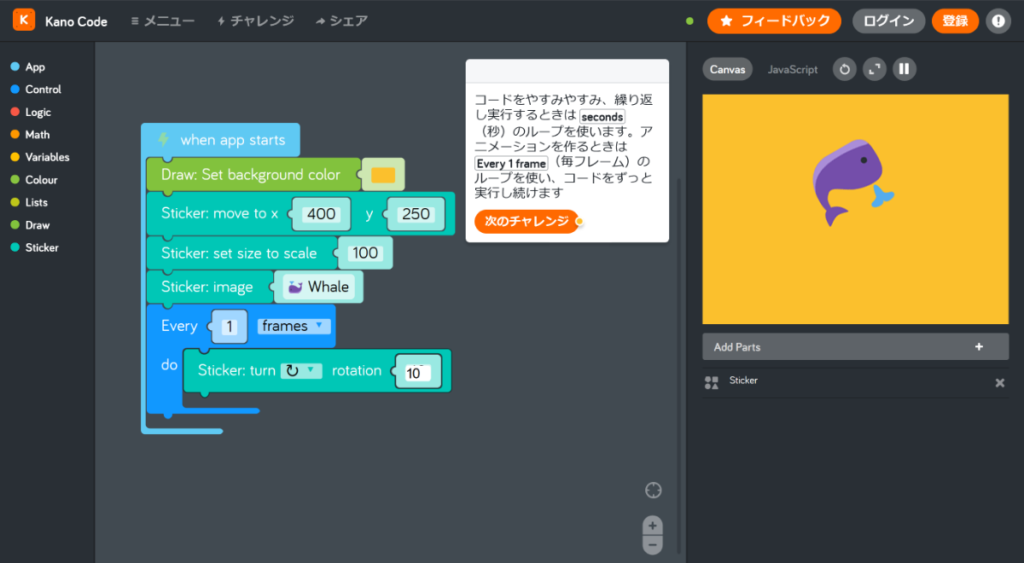Click the green status dot
The width and height of the screenshot is (1024, 563).
coord(690,21)
